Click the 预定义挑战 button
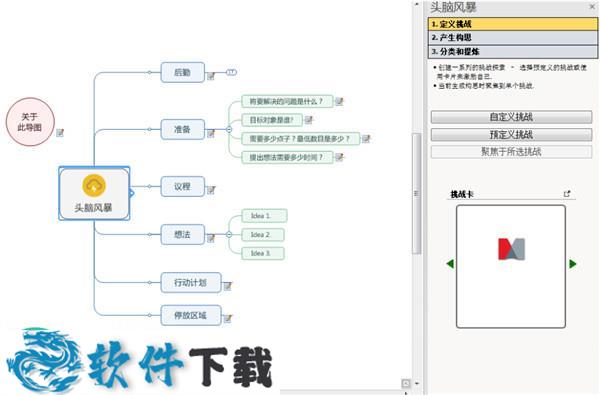The width and height of the screenshot is (600, 395). 511,134
